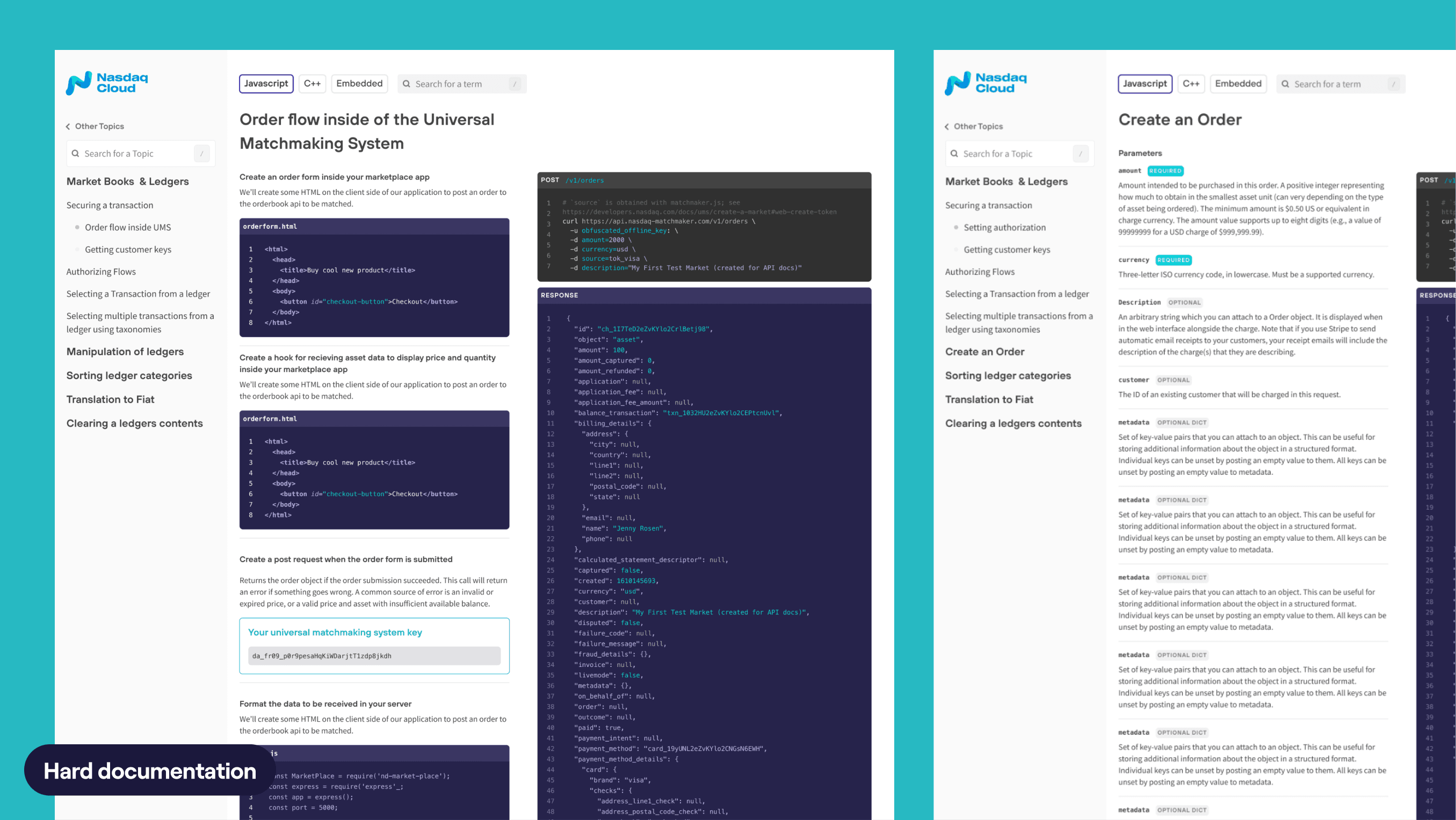The width and height of the screenshot is (1456, 820).
Task: Click the magnifier icon in the left page's term search
Action: click(x=407, y=84)
